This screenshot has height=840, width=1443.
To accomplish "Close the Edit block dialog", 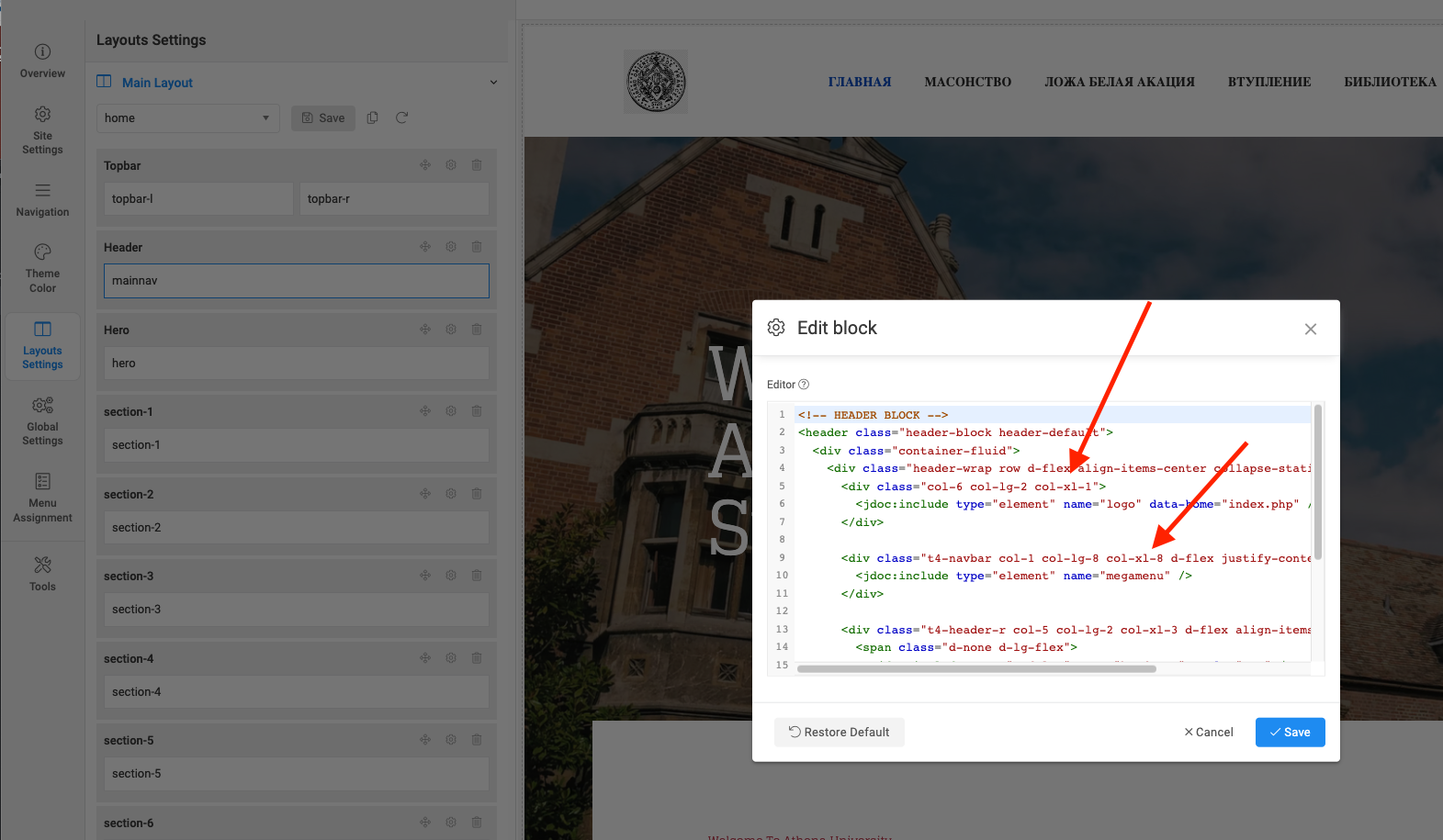I will pos(1311,329).
